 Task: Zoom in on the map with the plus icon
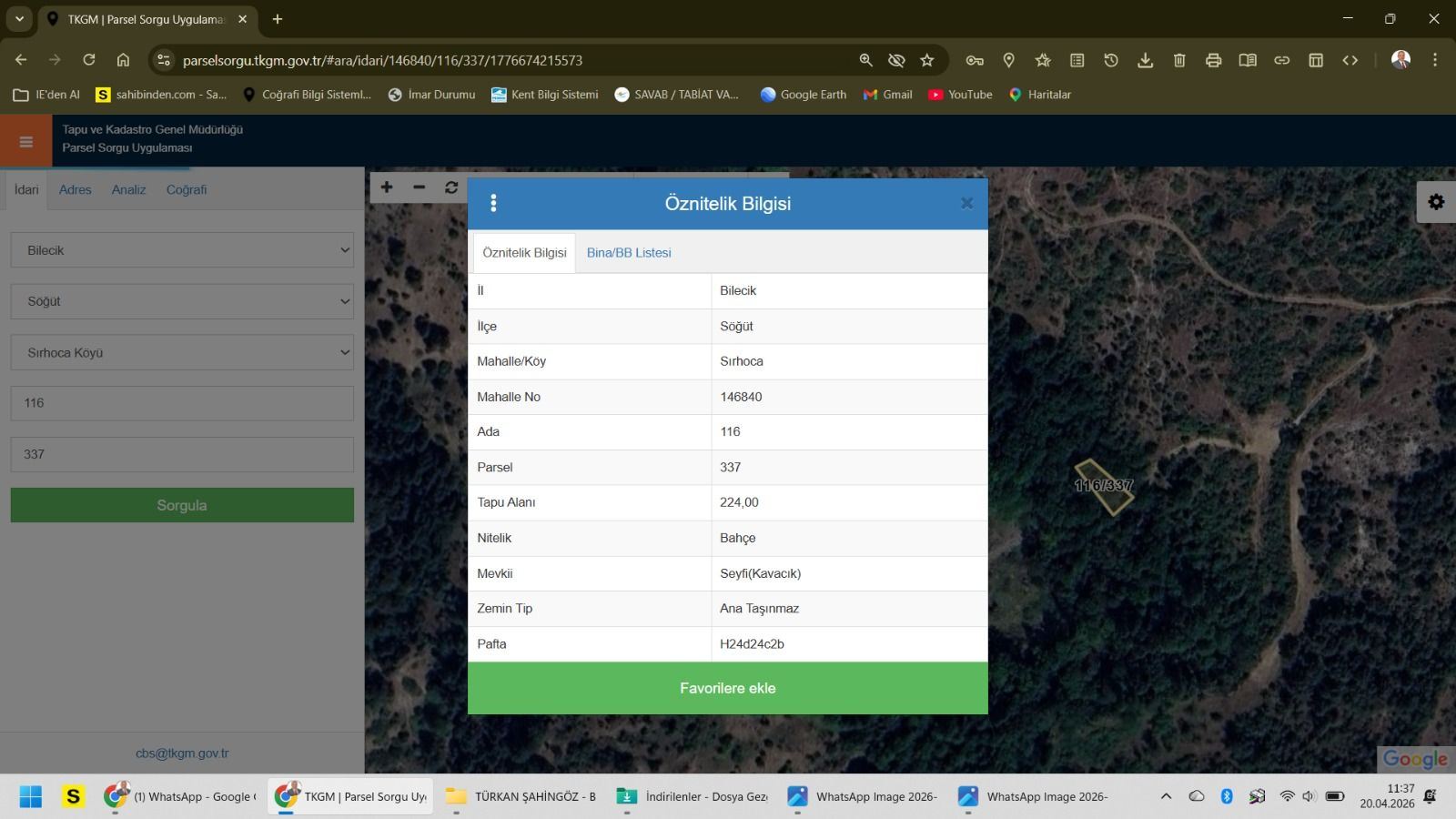[387, 187]
